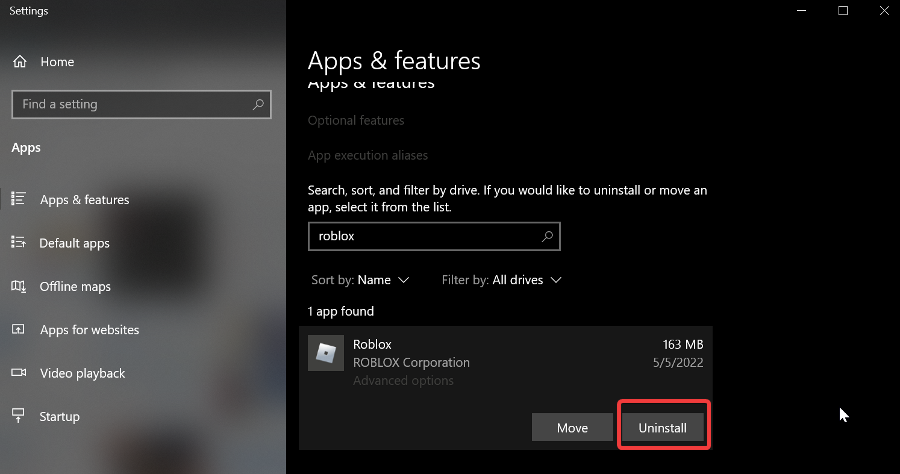Click the Startup sidebar icon

tap(18, 416)
